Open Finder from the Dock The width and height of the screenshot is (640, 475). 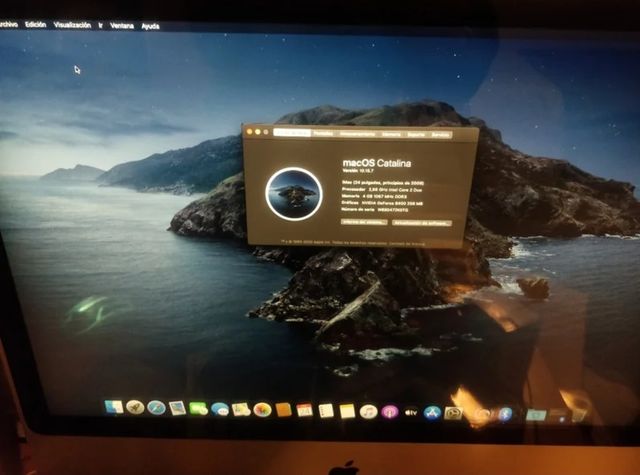114,407
